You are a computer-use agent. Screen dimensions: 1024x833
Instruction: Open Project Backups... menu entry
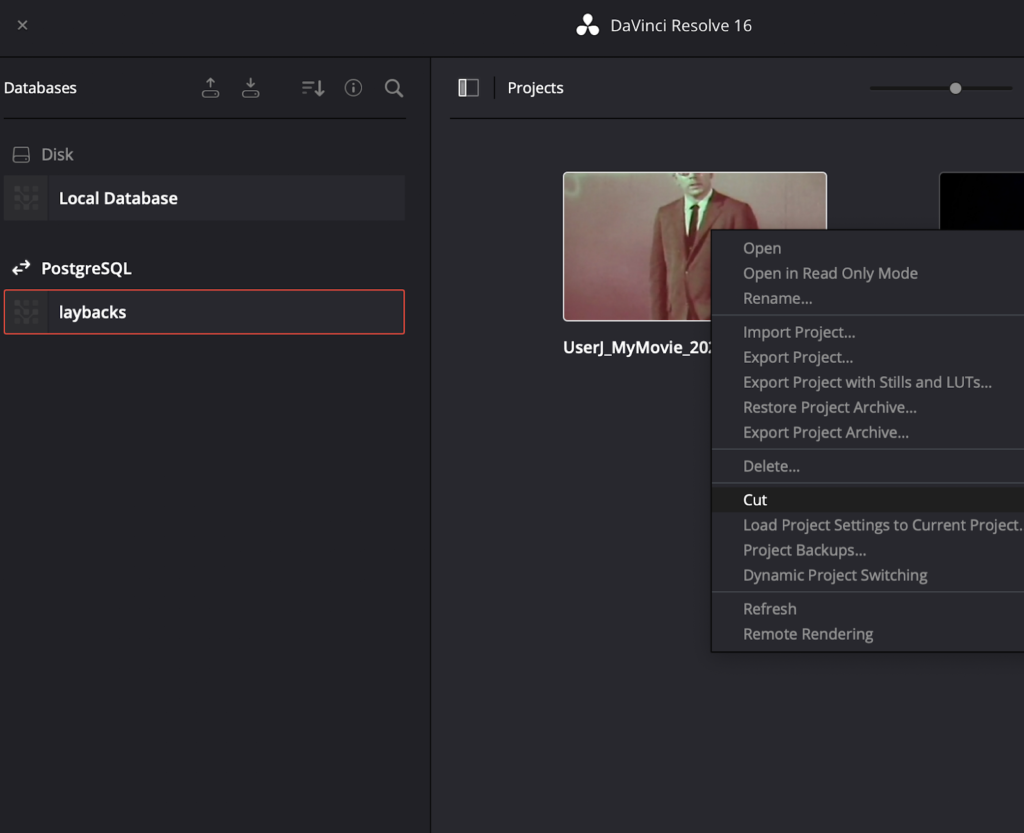[x=805, y=550]
